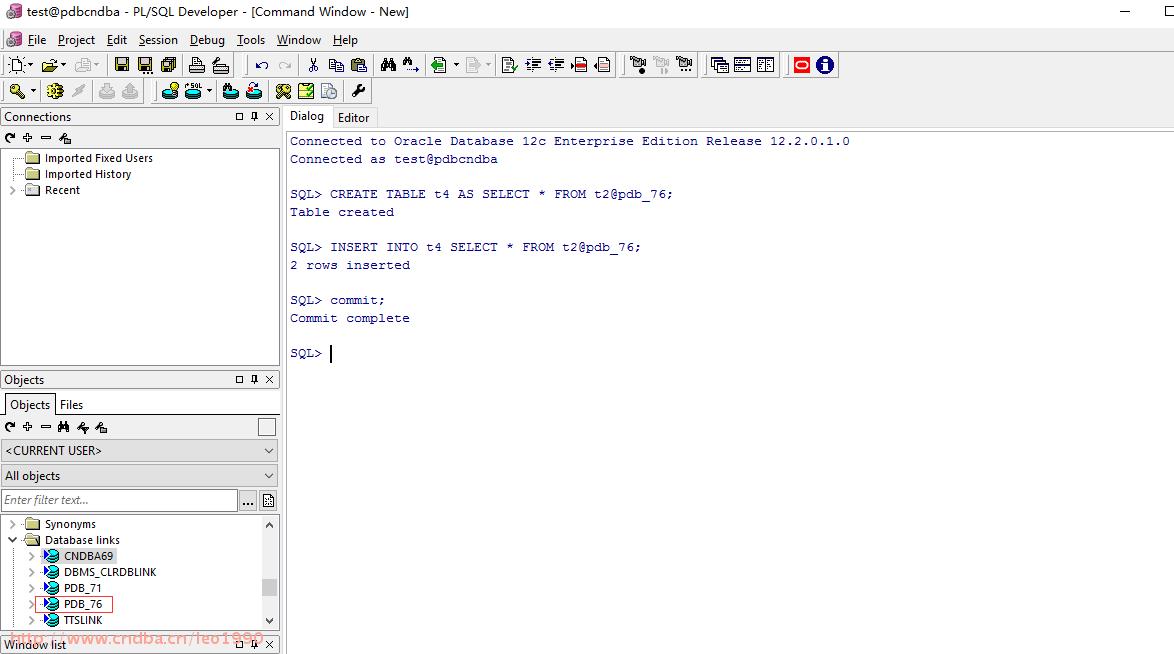Click the Paste clipboard icon

(359, 65)
